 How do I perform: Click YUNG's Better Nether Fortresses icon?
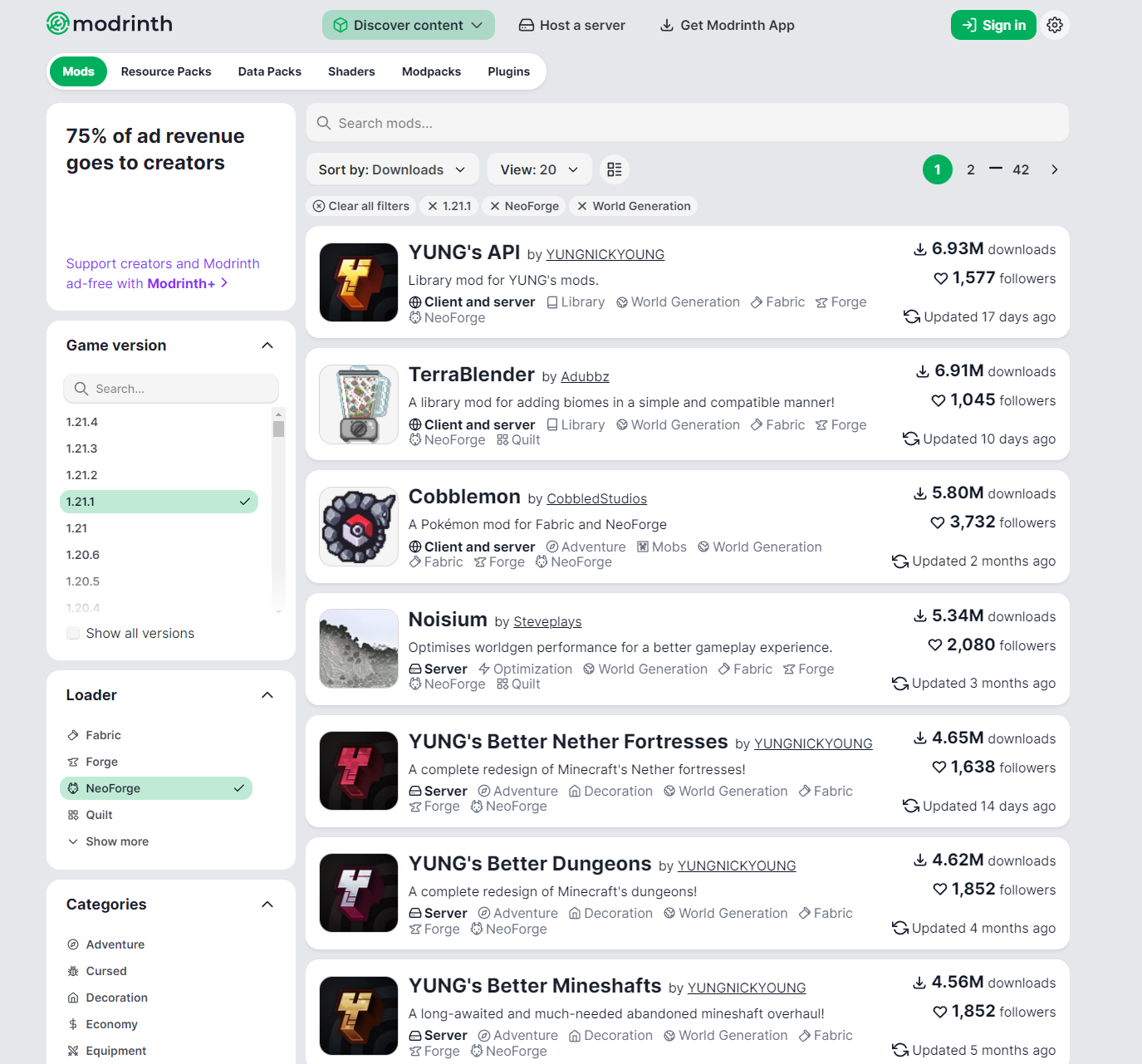(x=359, y=771)
